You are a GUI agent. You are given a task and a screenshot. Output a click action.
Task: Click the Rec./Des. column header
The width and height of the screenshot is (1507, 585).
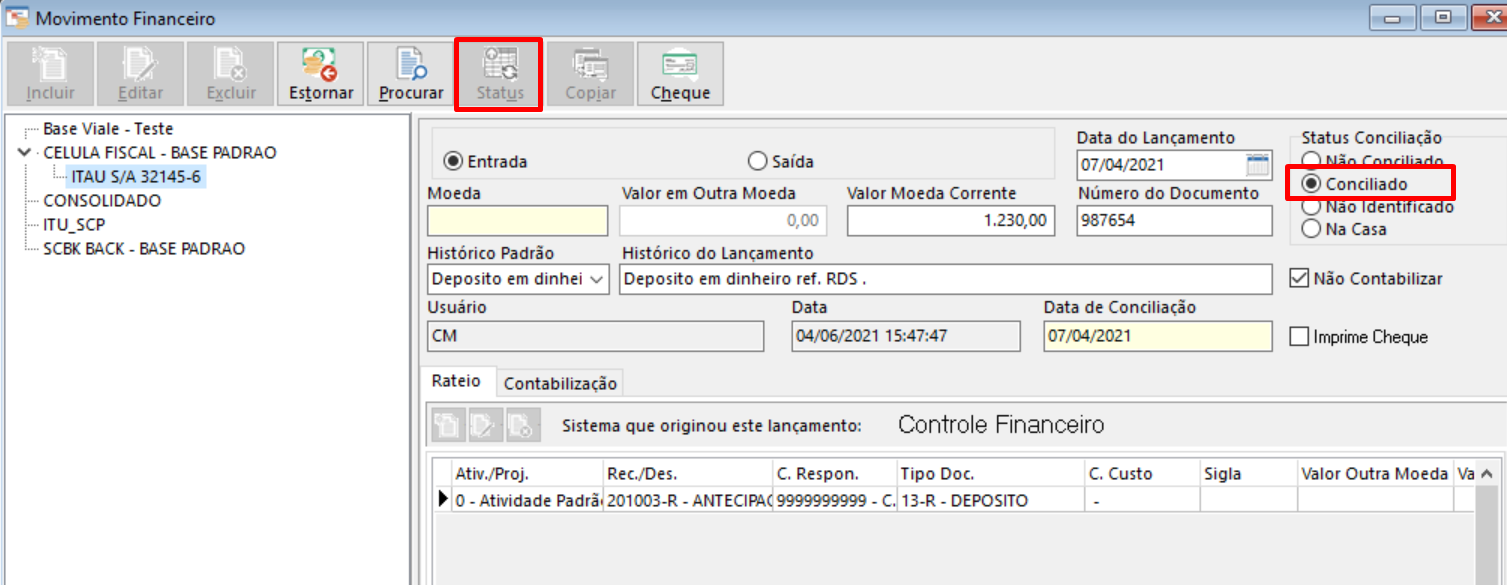(688, 474)
